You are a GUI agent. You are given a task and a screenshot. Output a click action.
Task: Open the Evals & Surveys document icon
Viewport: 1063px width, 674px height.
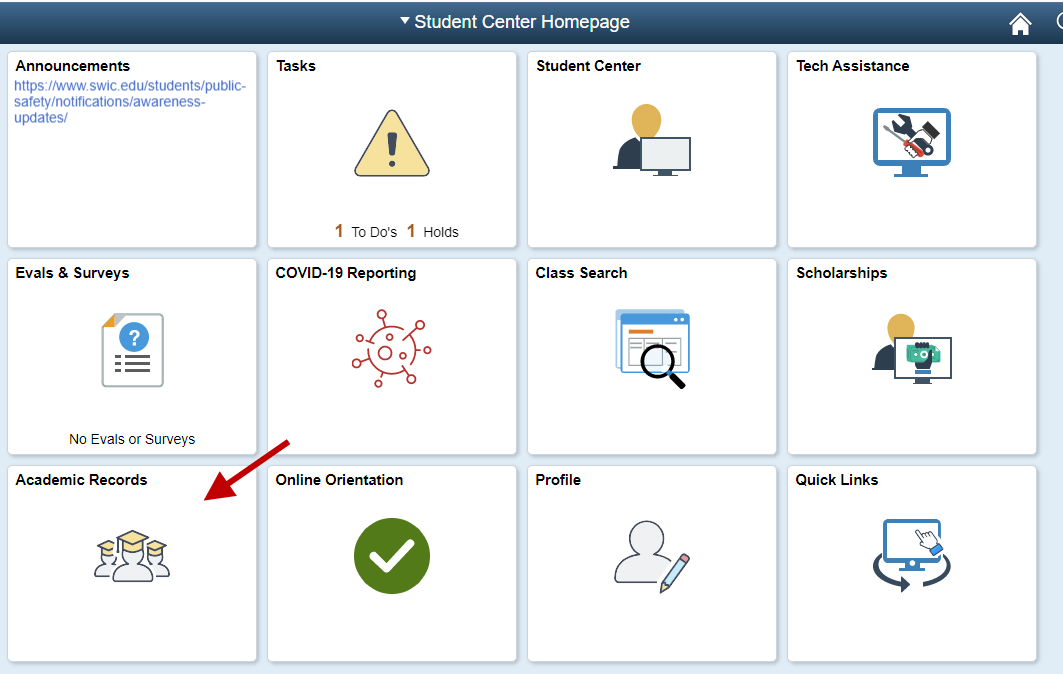[132, 350]
